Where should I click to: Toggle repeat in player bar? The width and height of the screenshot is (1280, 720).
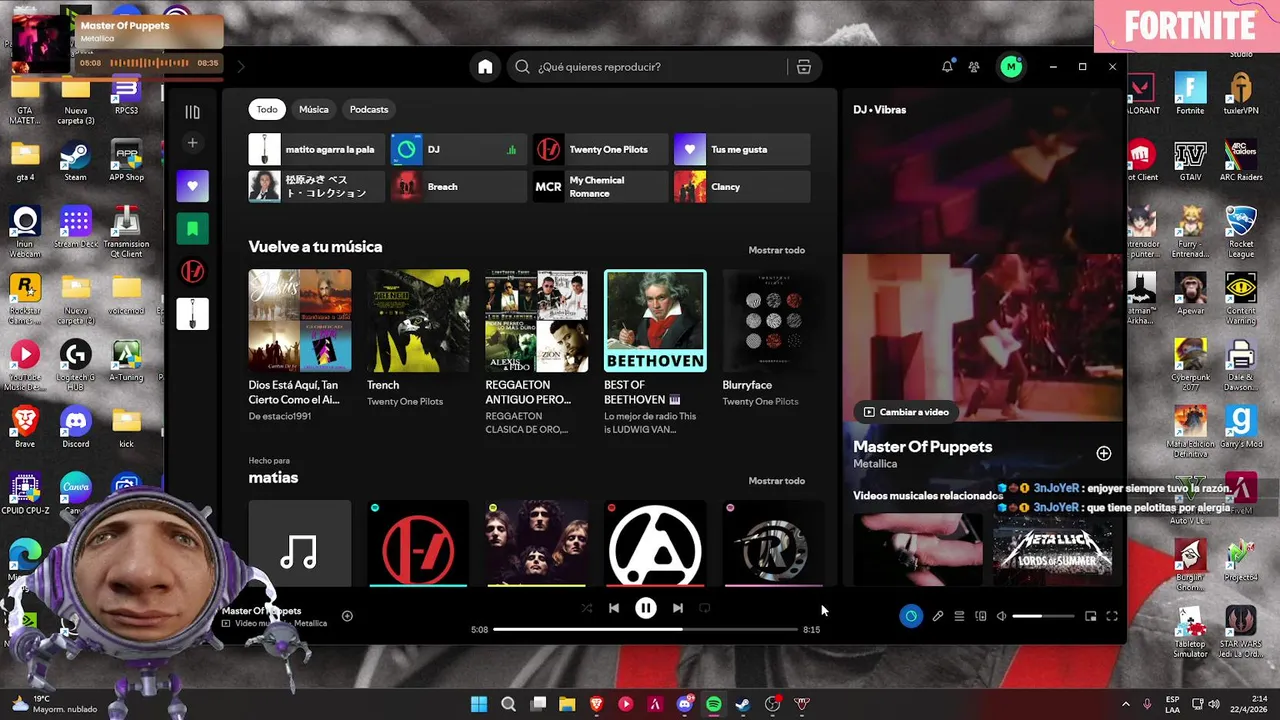tap(705, 608)
